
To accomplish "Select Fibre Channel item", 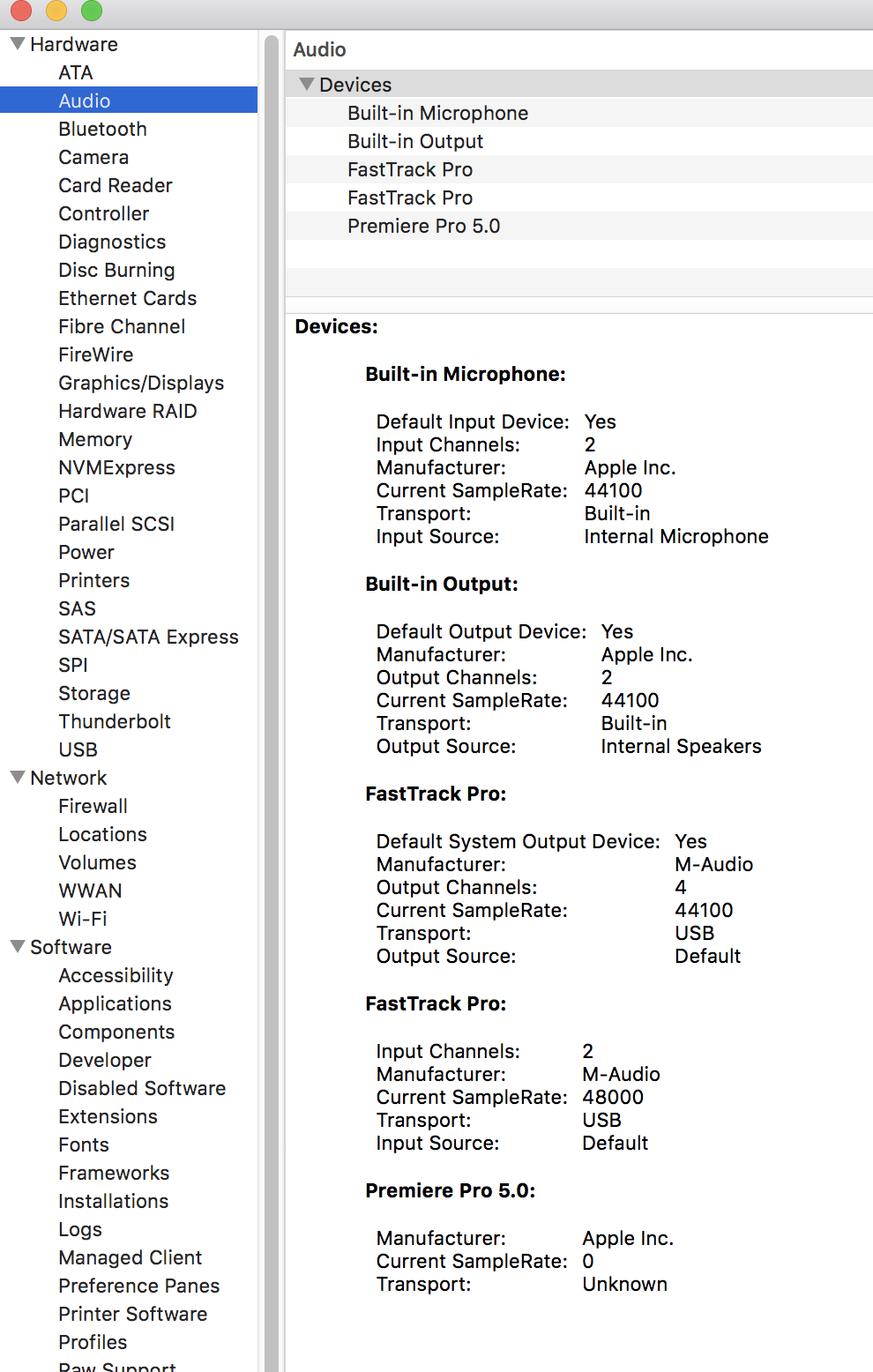I will click(122, 326).
